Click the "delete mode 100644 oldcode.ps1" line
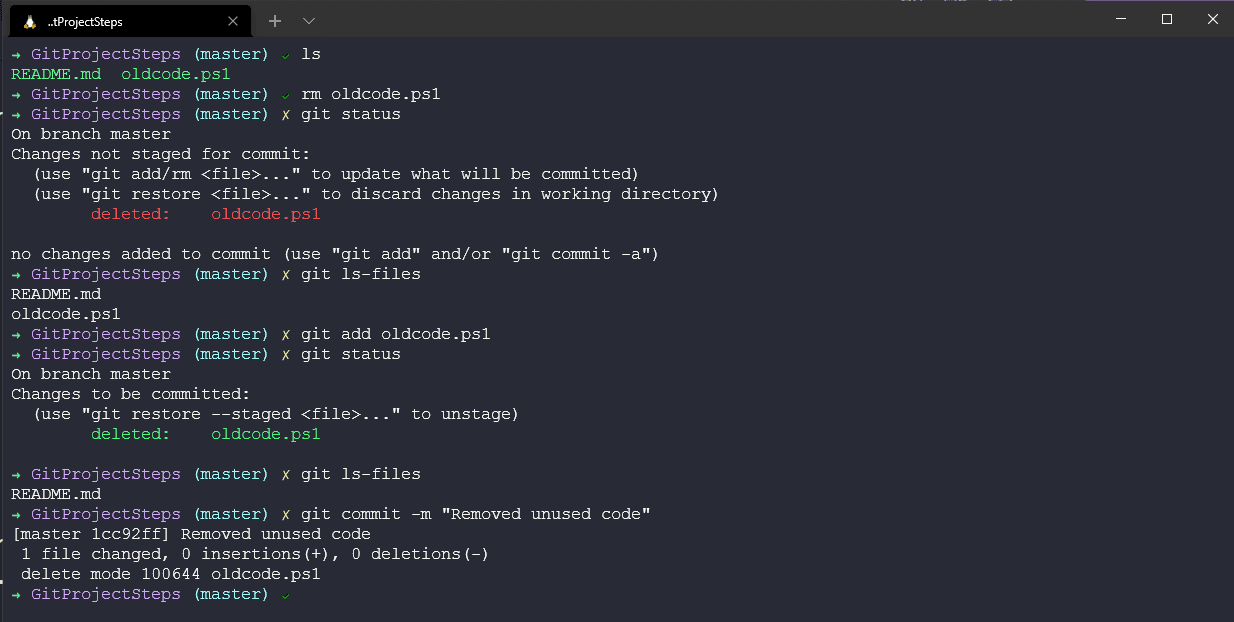This screenshot has height=622, width=1234. (x=170, y=574)
